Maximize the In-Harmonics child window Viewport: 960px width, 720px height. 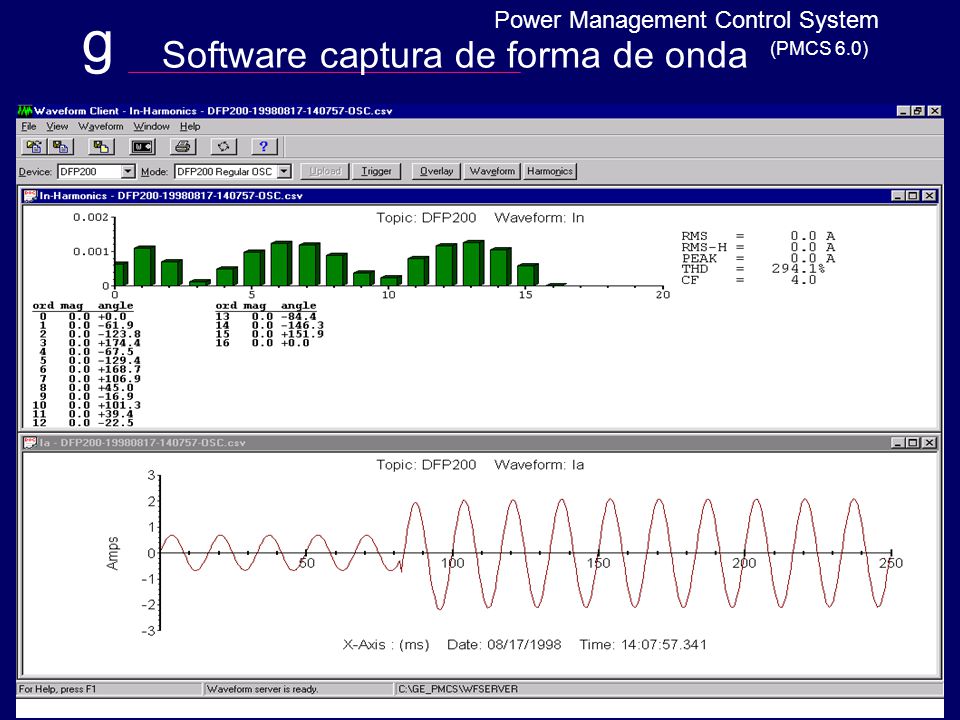click(912, 196)
